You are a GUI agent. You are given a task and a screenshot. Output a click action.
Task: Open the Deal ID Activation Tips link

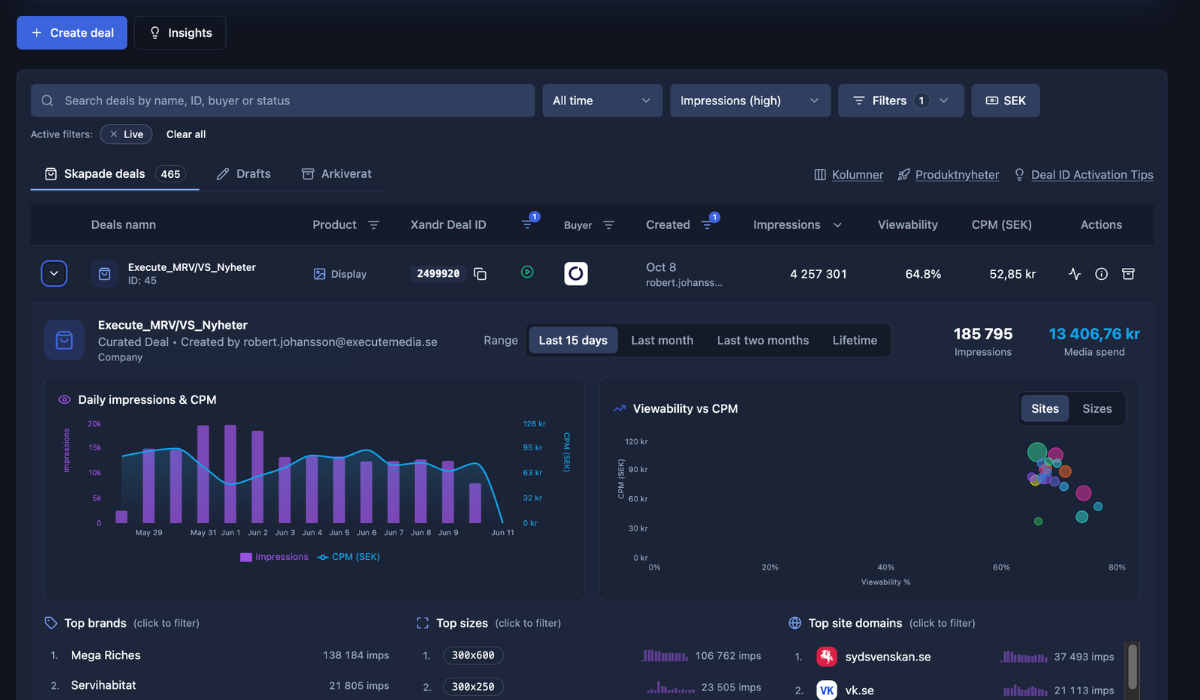click(1084, 175)
